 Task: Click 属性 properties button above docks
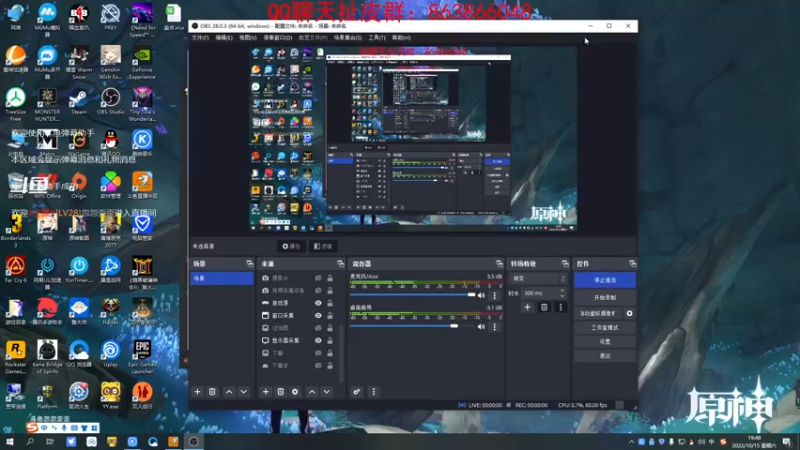coord(291,246)
